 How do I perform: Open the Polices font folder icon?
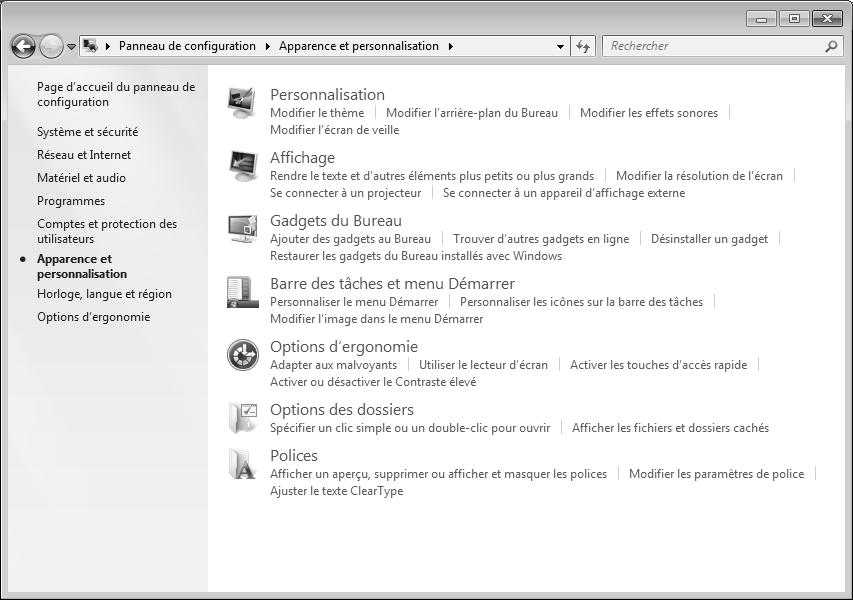pos(242,464)
